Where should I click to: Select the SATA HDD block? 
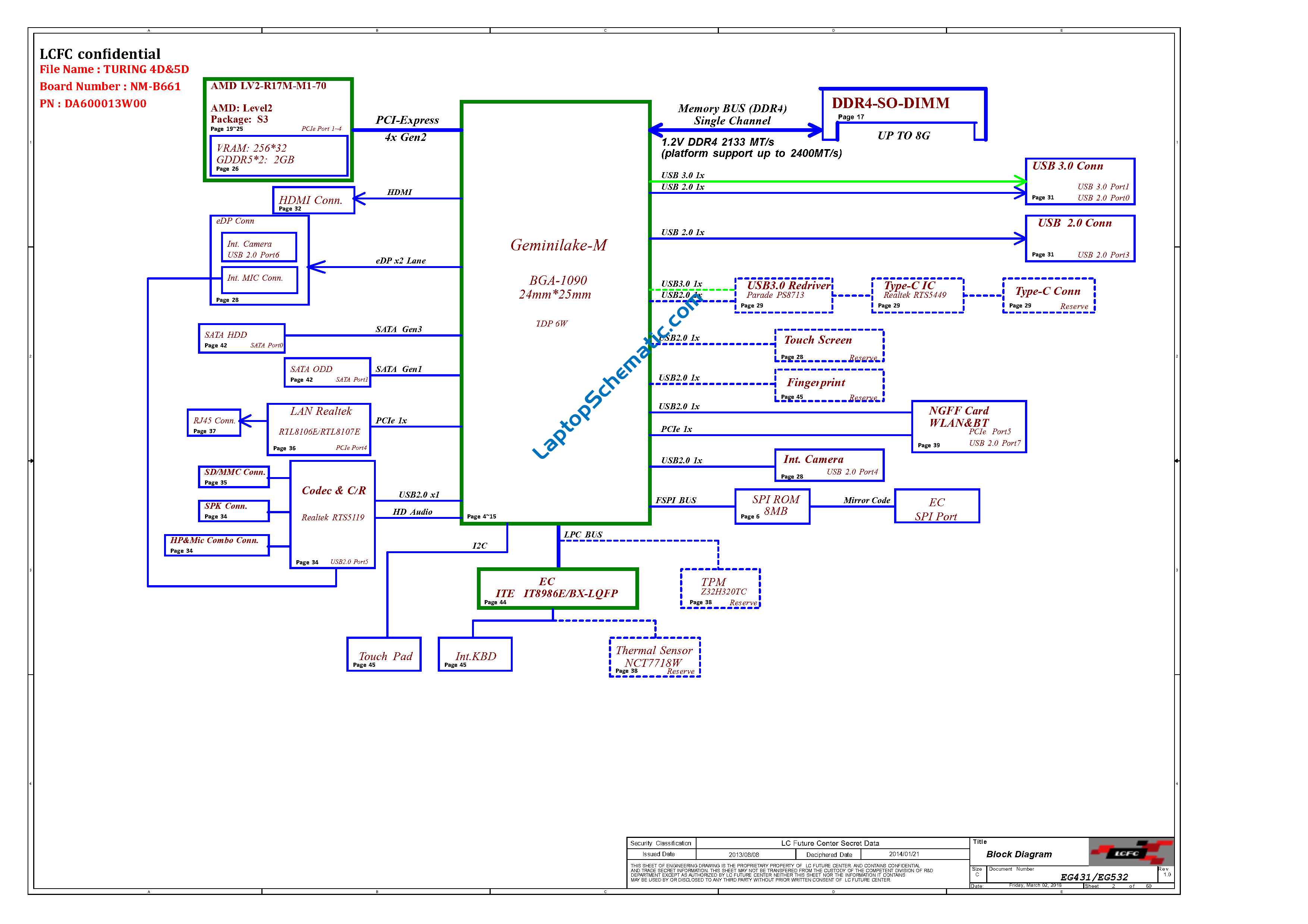(242, 339)
